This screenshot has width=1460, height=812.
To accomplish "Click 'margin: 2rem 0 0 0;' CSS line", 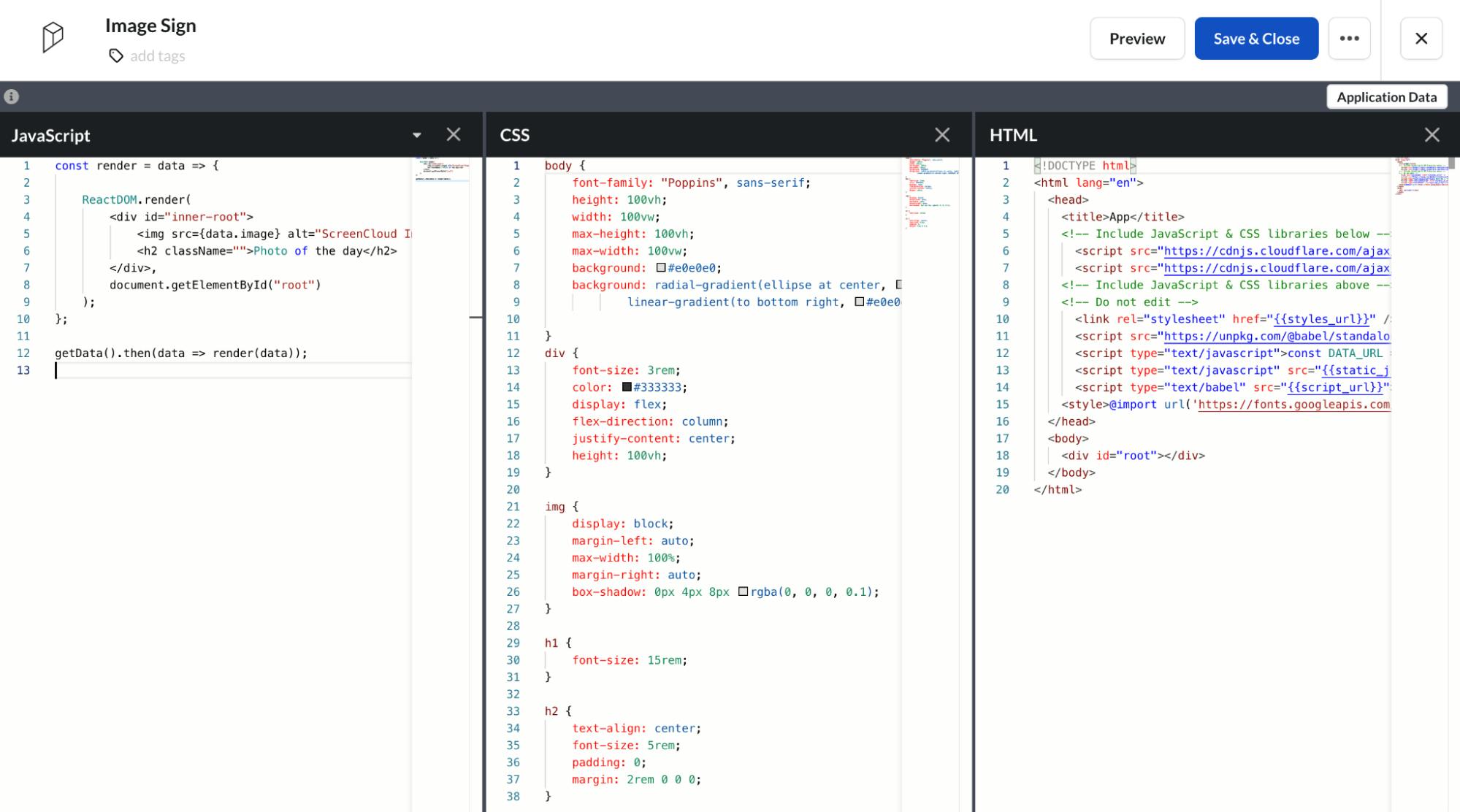I will pos(636,779).
